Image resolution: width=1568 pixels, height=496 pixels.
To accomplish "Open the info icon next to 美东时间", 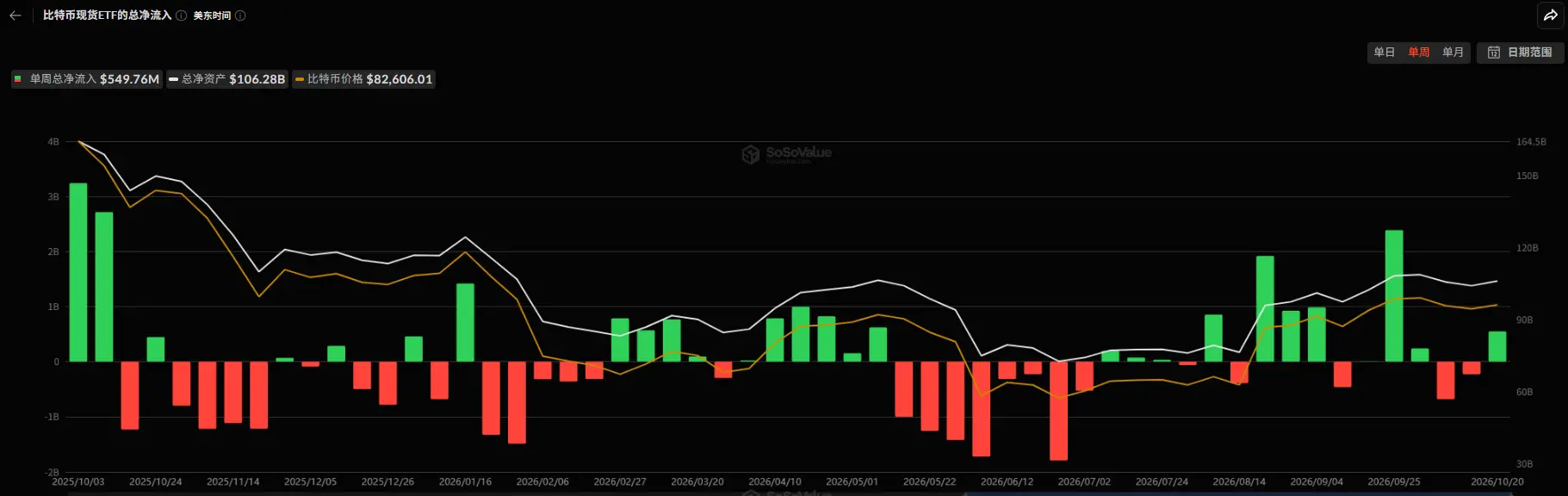I will click(x=240, y=15).
